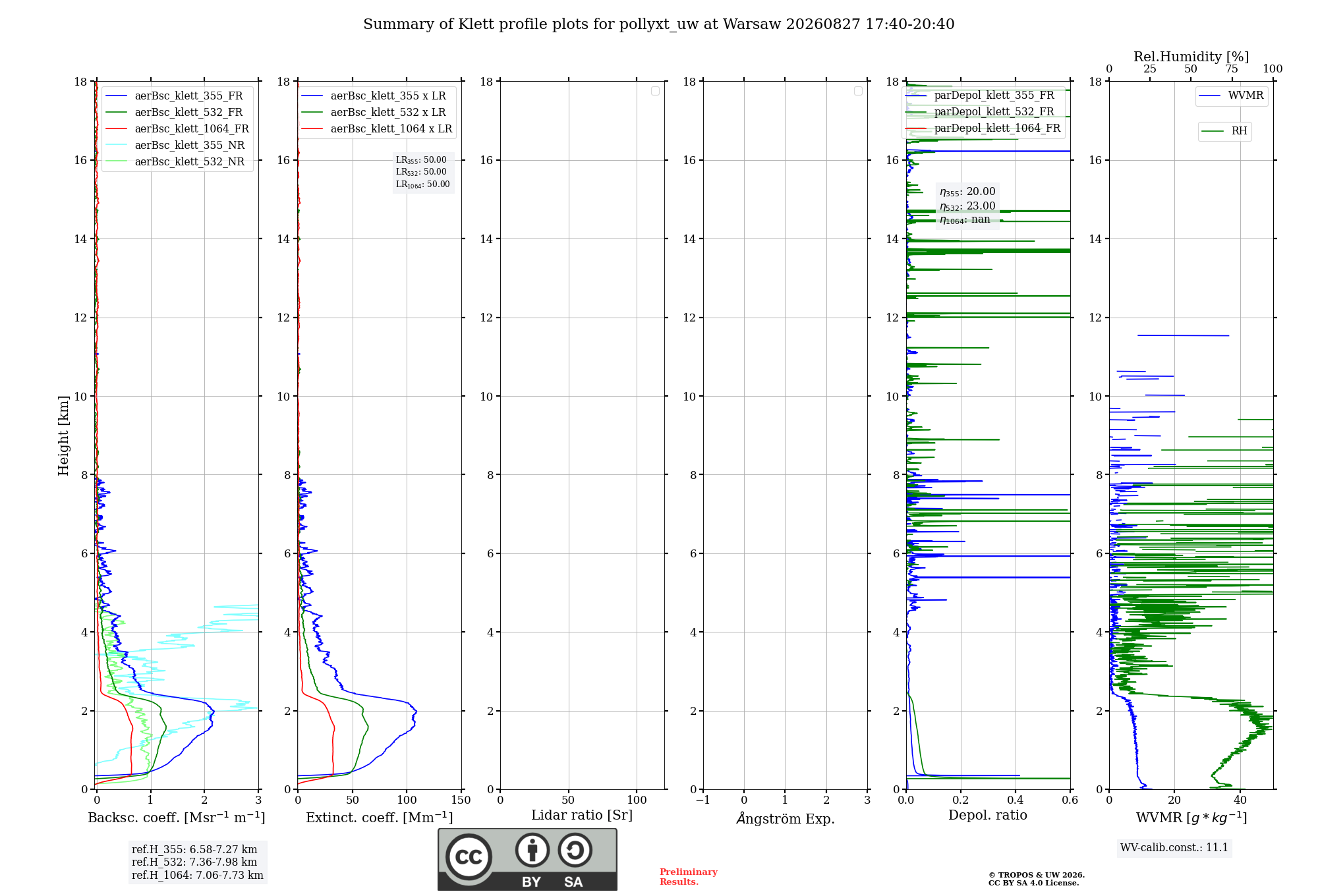Screen dimensions: 1318x896
Task: Click legend label aerBsc_klett_1064_FR
Action: click(x=192, y=129)
